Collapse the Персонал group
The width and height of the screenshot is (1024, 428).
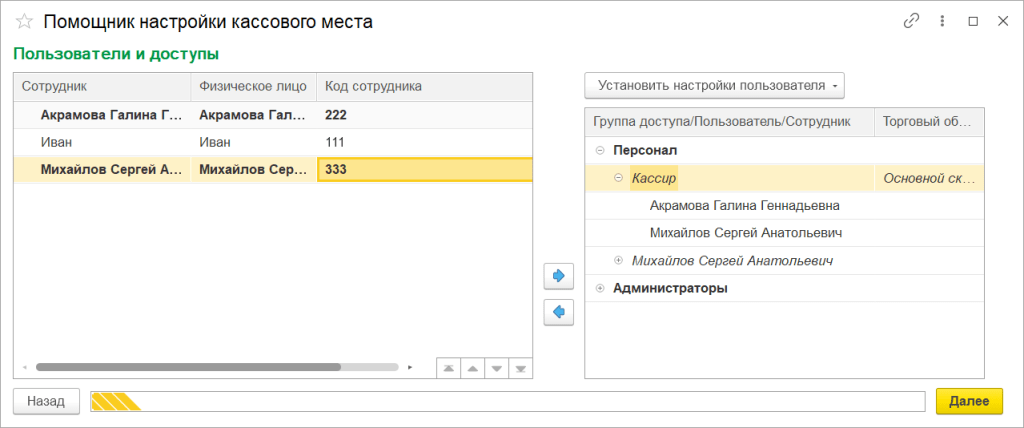click(x=600, y=150)
